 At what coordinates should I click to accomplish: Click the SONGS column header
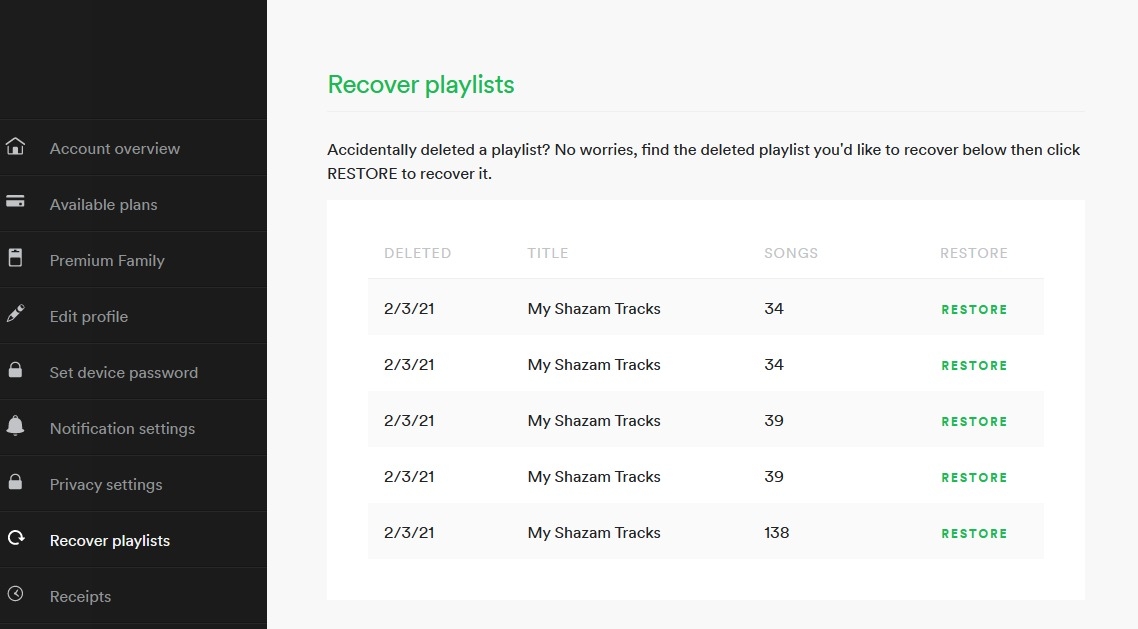(x=791, y=254)
